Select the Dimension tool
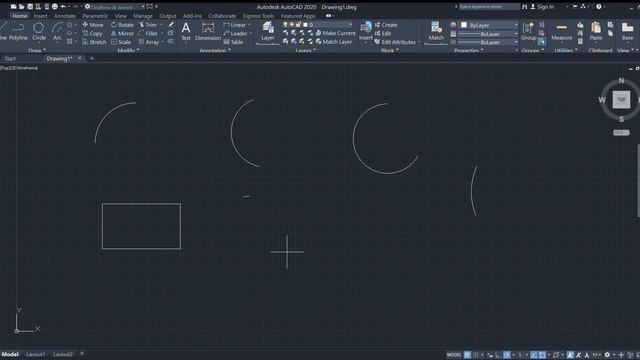Image resolution: width=640 pixels, height=360 pixels. pyautogui.click(x=208, y=31)
